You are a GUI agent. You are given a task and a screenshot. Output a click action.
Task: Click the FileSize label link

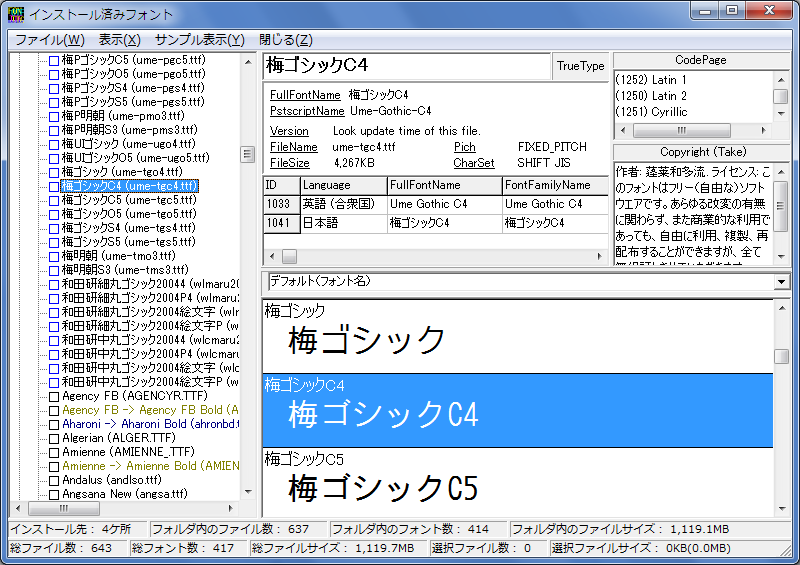click(289, 163)
